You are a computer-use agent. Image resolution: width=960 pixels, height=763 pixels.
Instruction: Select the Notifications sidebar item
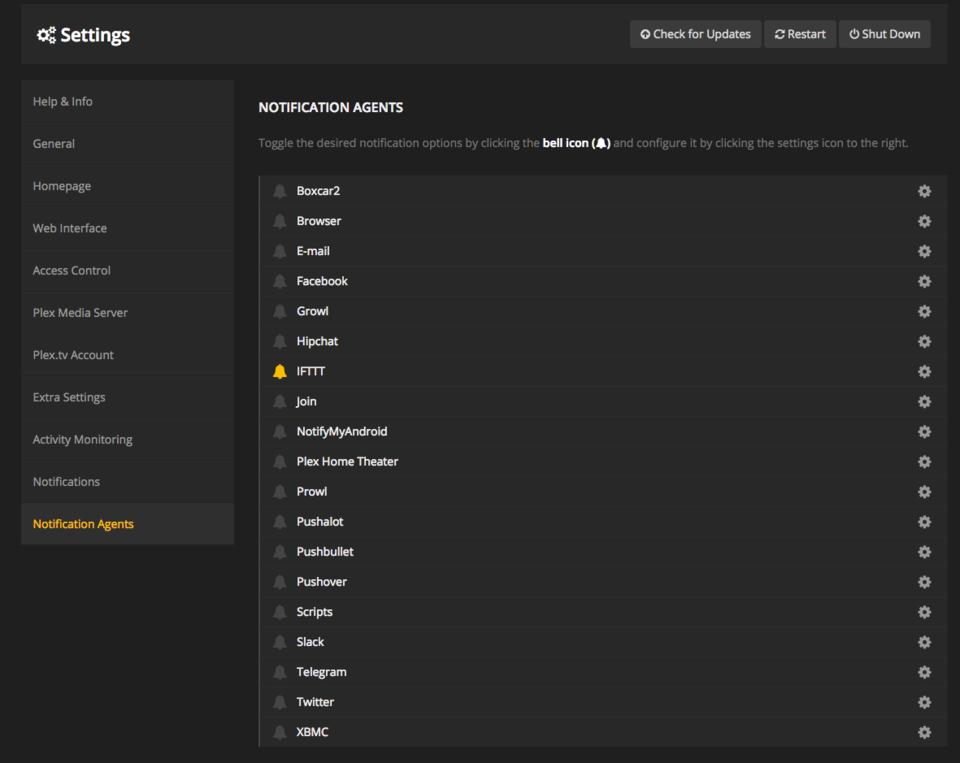[x=66, y=482]
